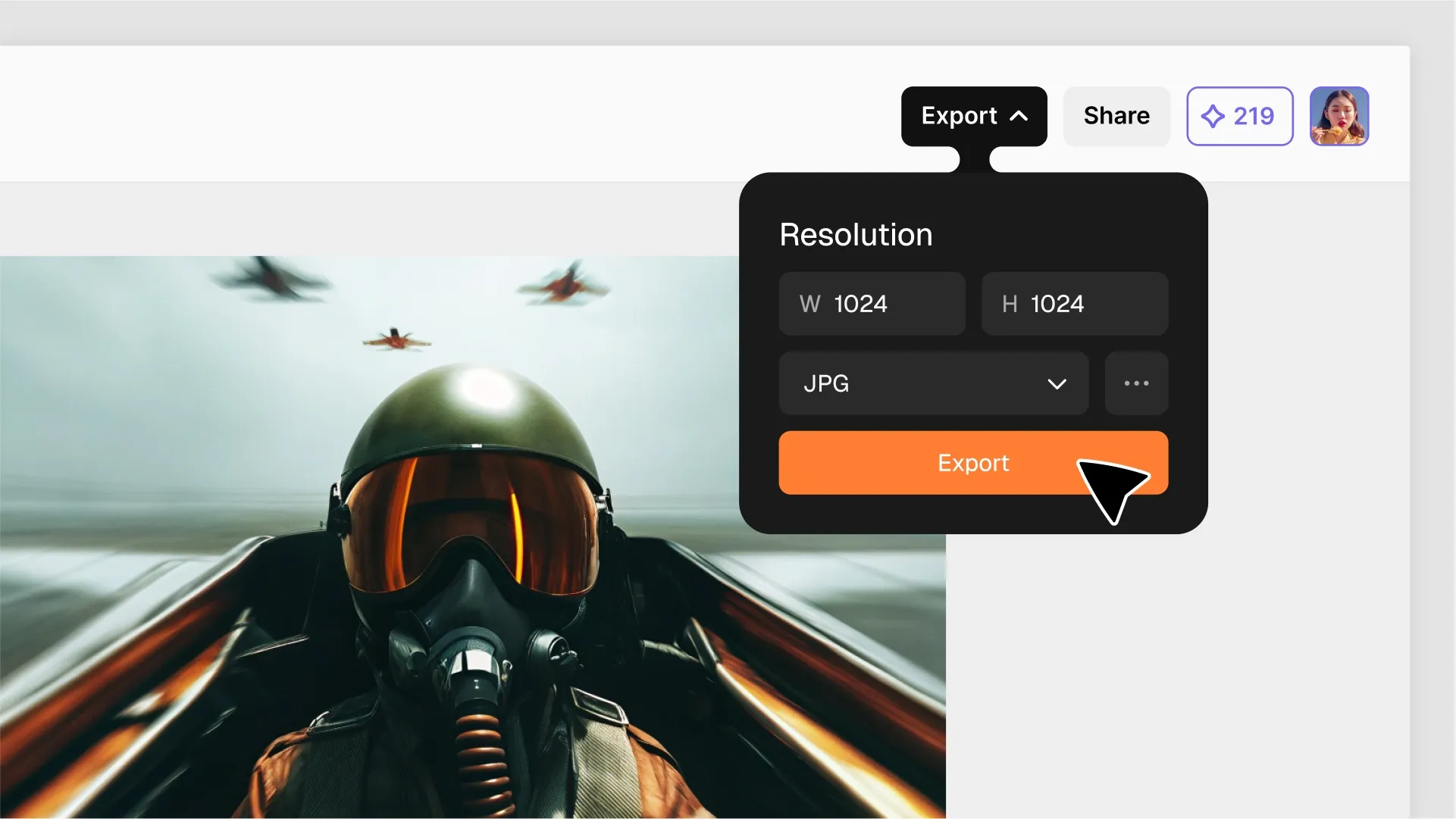Open the user profile avatar
This screenshot has width=1456, height=819.
point(1339,116)
